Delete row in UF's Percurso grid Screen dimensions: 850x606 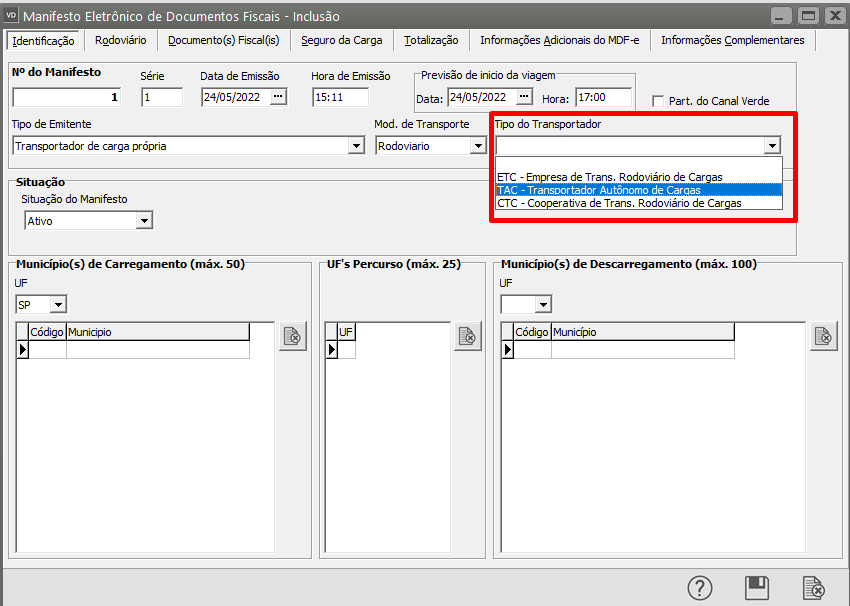(466, 337)
